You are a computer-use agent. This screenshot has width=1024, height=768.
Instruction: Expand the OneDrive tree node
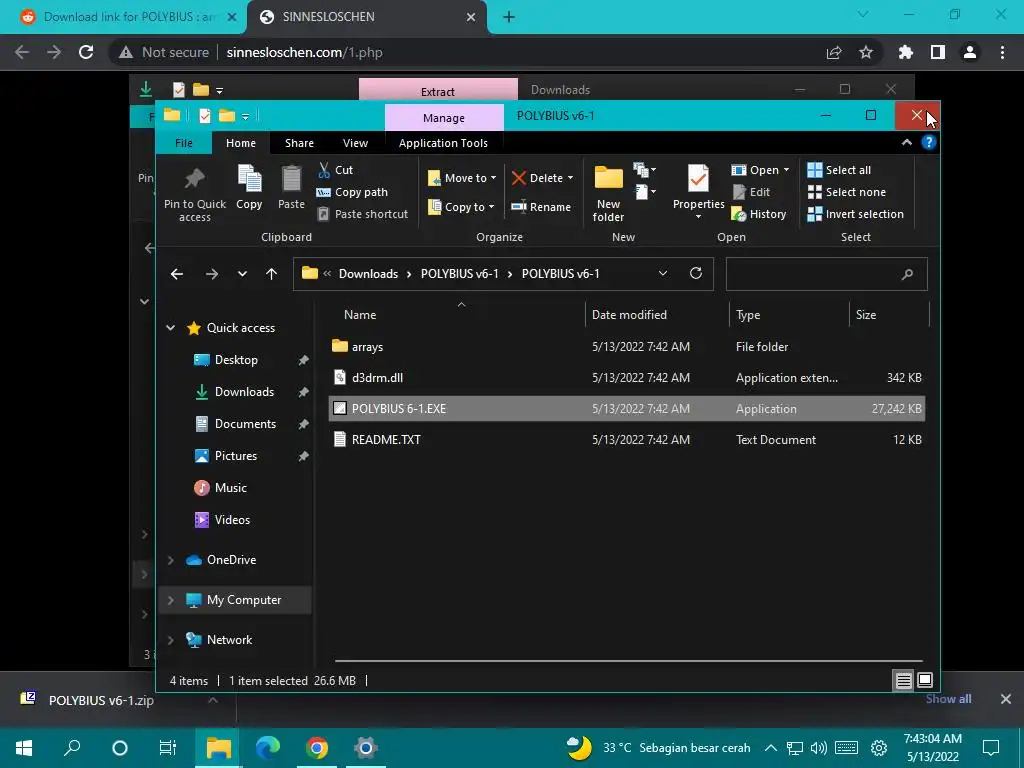point(170,560)
